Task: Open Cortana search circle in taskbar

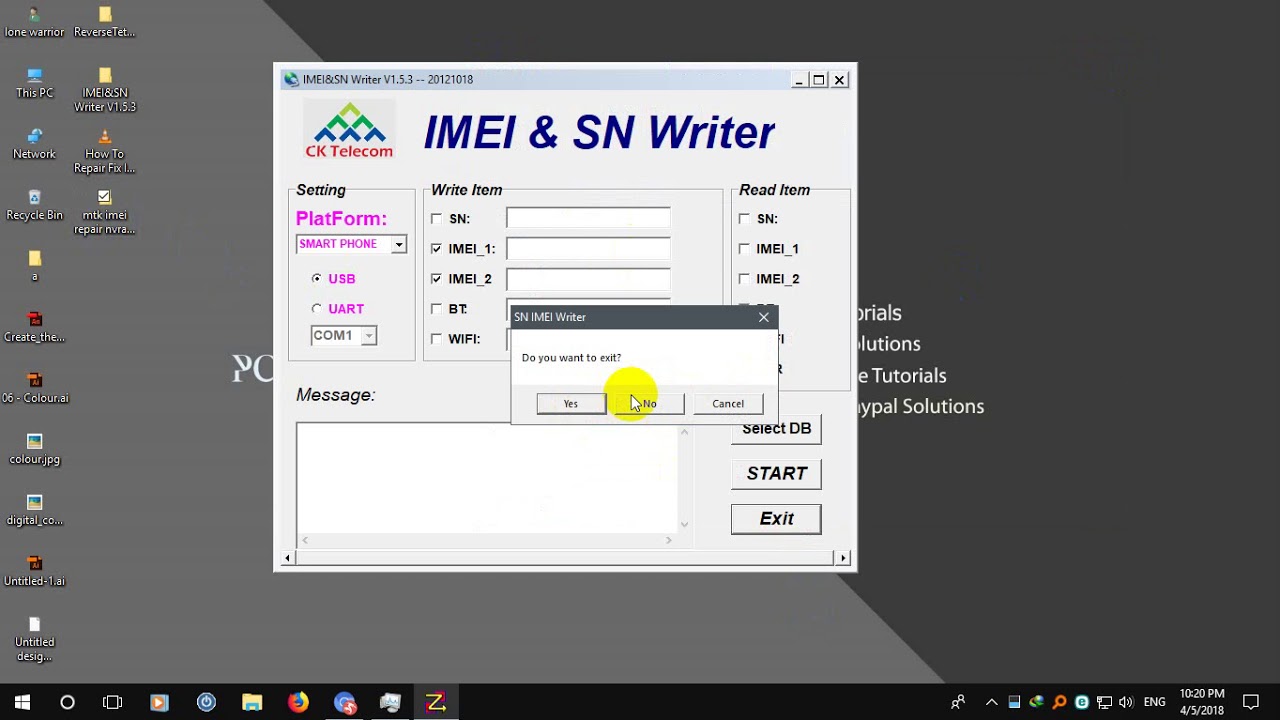Action: click(67, 702)
